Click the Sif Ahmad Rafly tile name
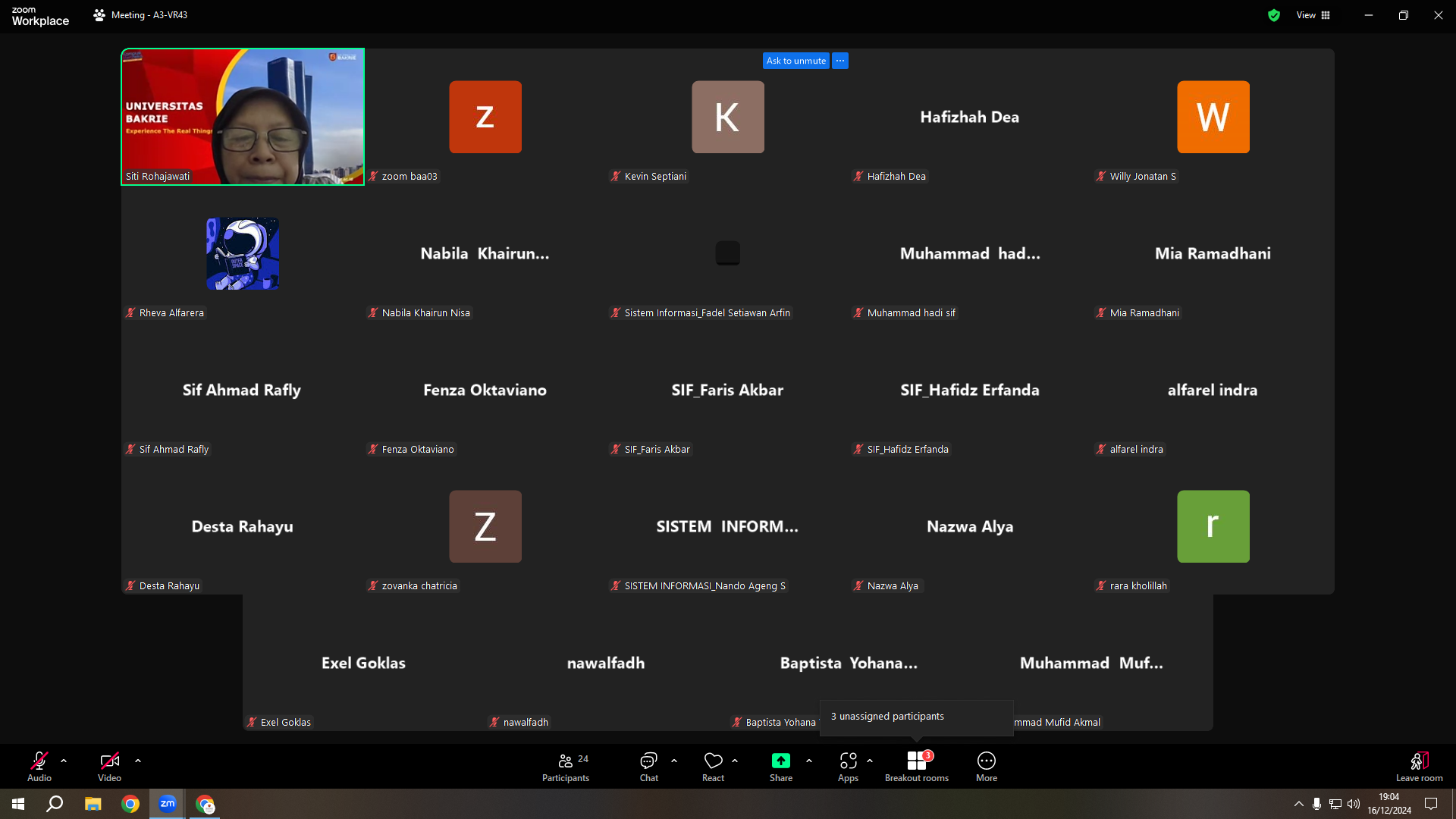This screenshot has width=1456, height=819. [x=242, y=390]
